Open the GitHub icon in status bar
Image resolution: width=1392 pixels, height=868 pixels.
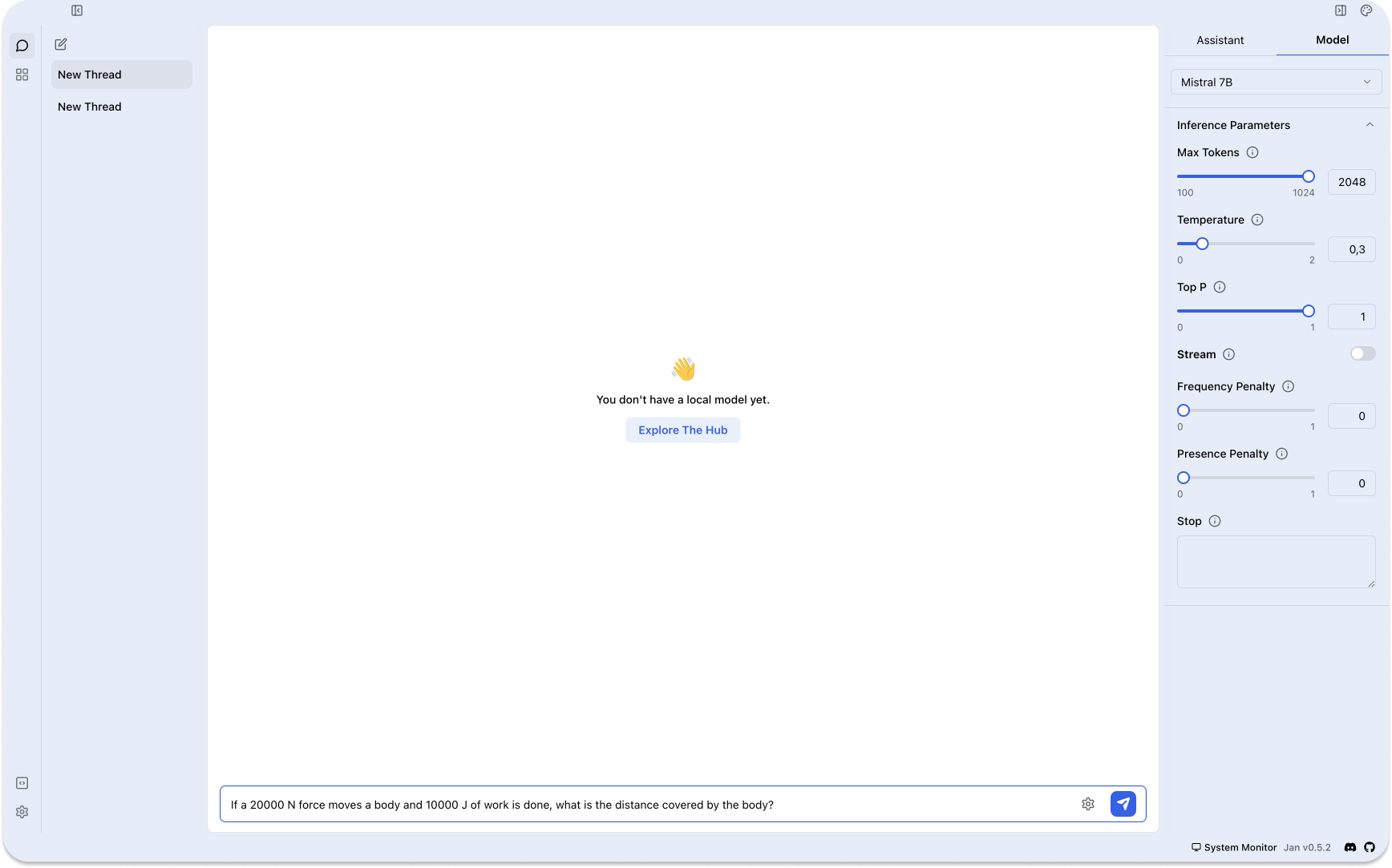click(1370, 847)
